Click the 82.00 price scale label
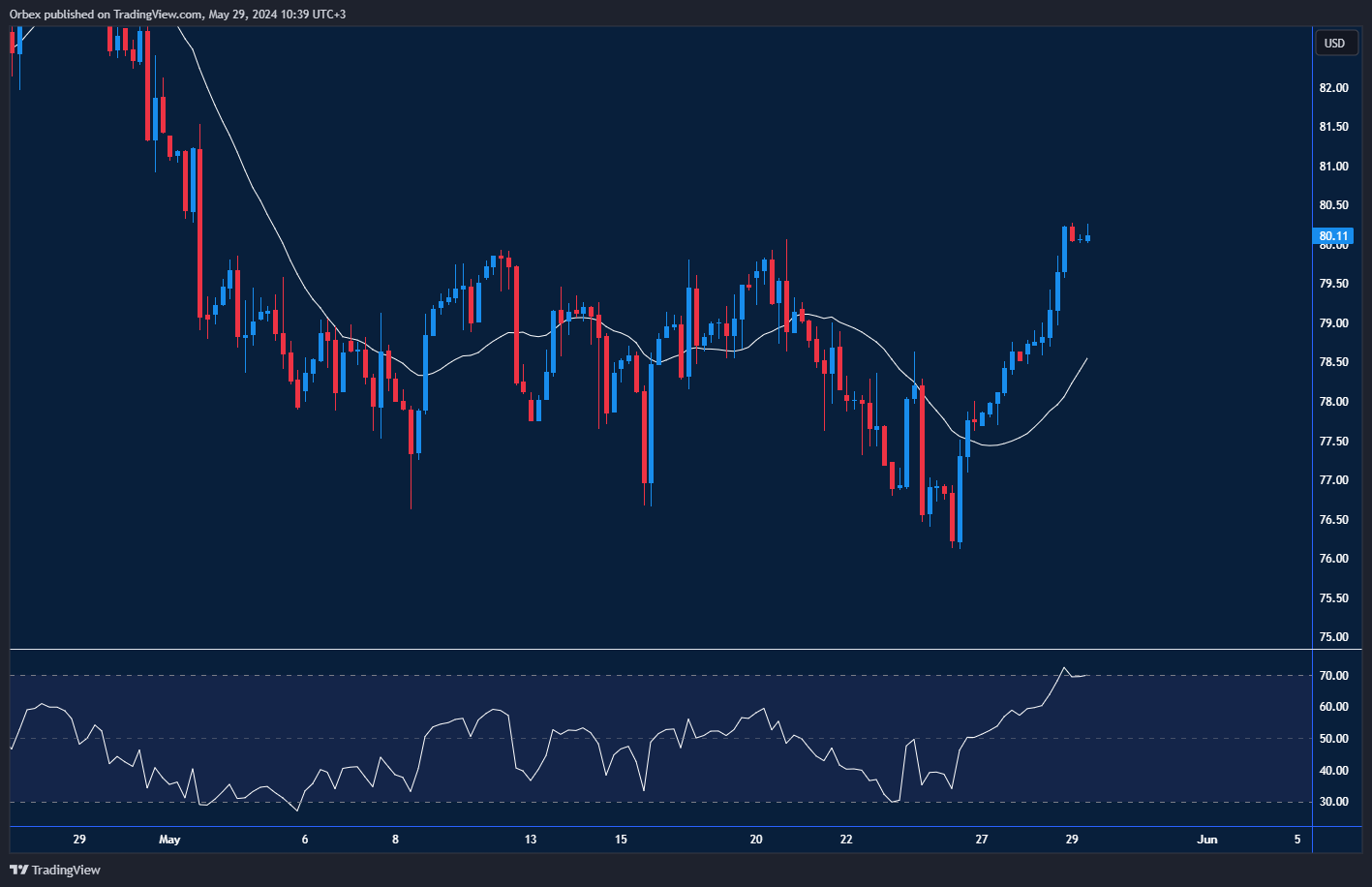 coord(1333,88)
